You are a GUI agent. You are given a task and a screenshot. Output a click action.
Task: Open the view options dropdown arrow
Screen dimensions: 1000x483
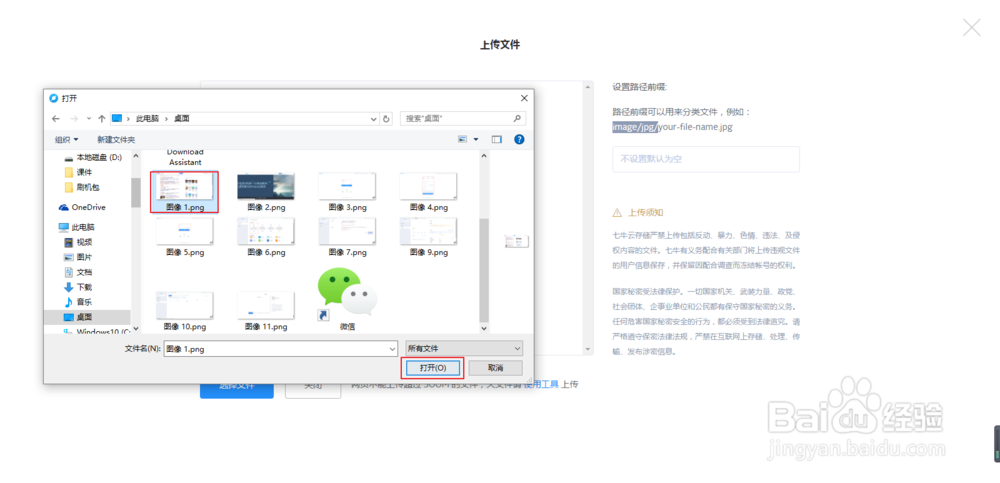pos(476,139)
